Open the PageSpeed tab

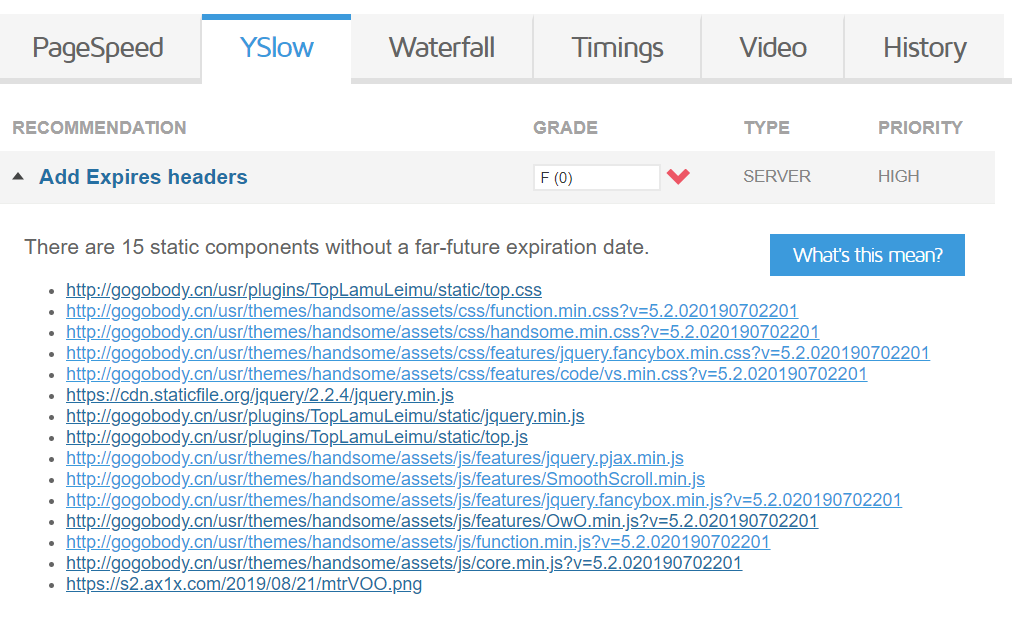click(x=97, y=47)
